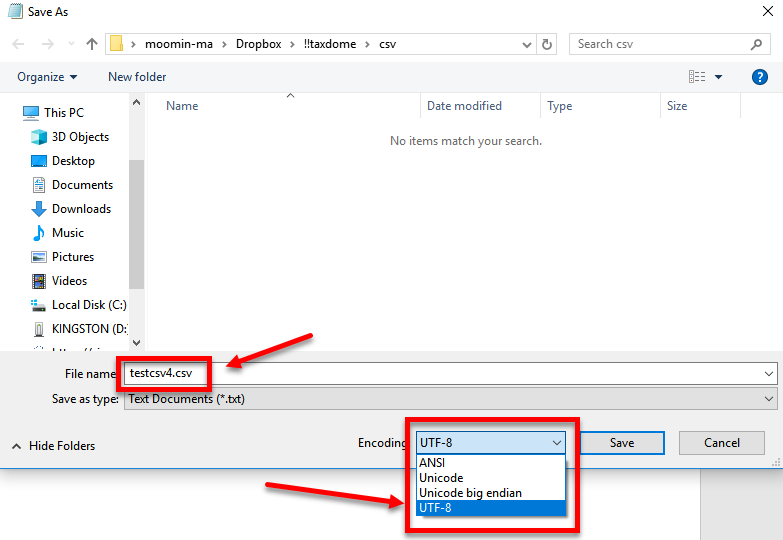Image resolution: width=783 pixels, height=540 pixels.
Task: Open the view options icon
Action: click(698, 77)
